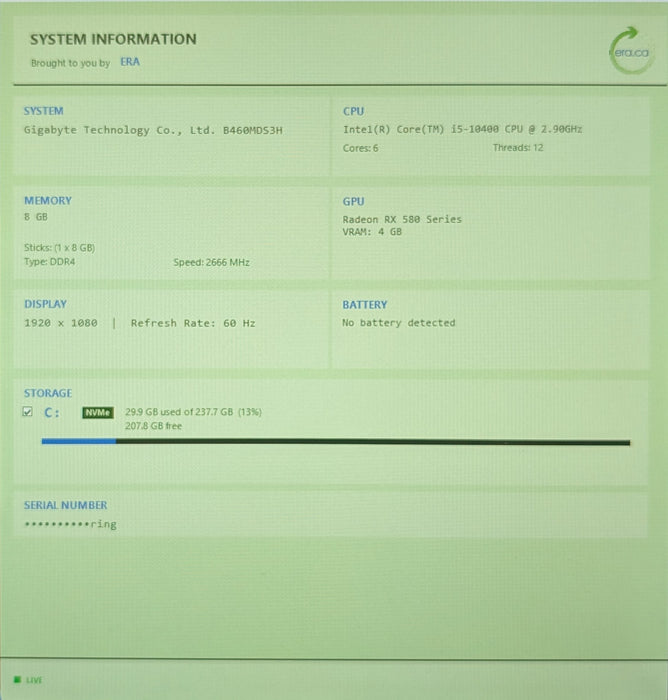Click the NVMe drive type badge
Screen dimensions: 668x700
(98, 412)
